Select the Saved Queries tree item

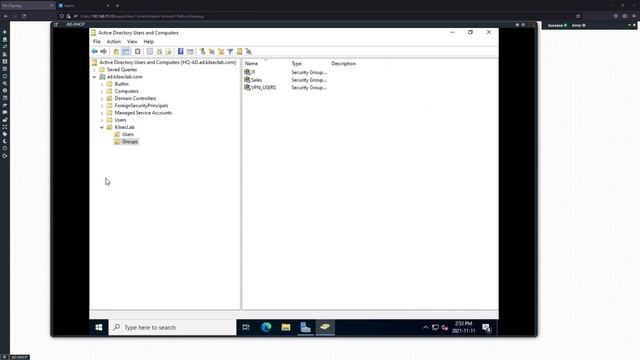(122, 70)
